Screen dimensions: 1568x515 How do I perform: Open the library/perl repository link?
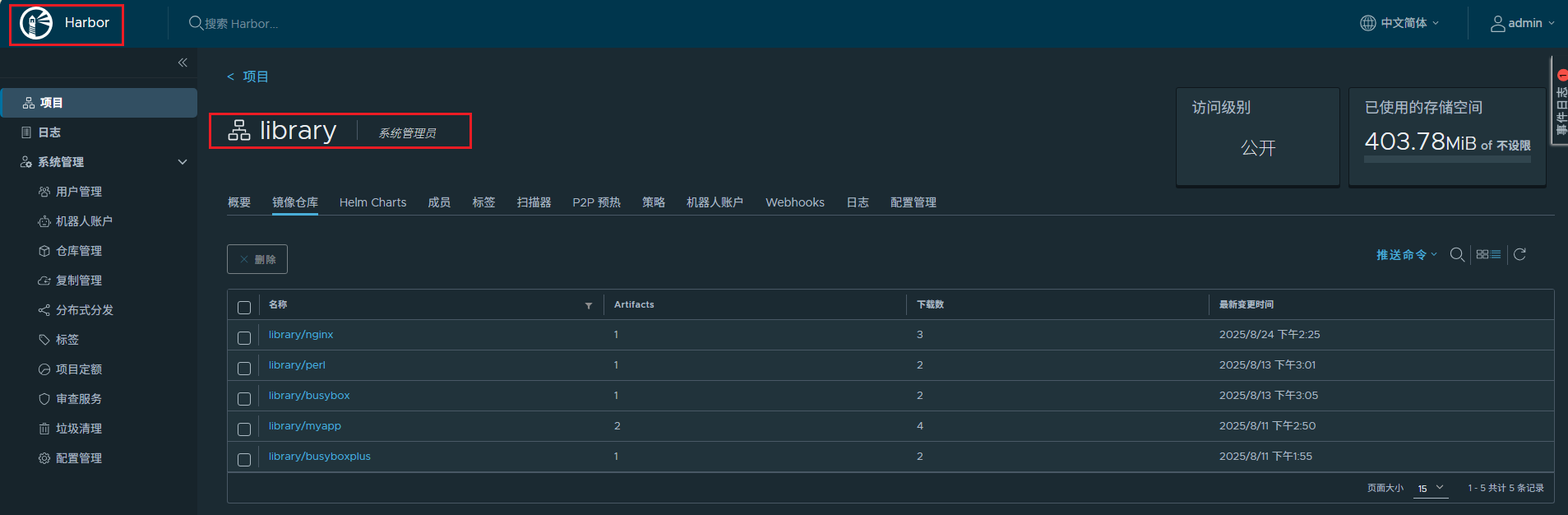pyautogui.click(x=297, y=365)
